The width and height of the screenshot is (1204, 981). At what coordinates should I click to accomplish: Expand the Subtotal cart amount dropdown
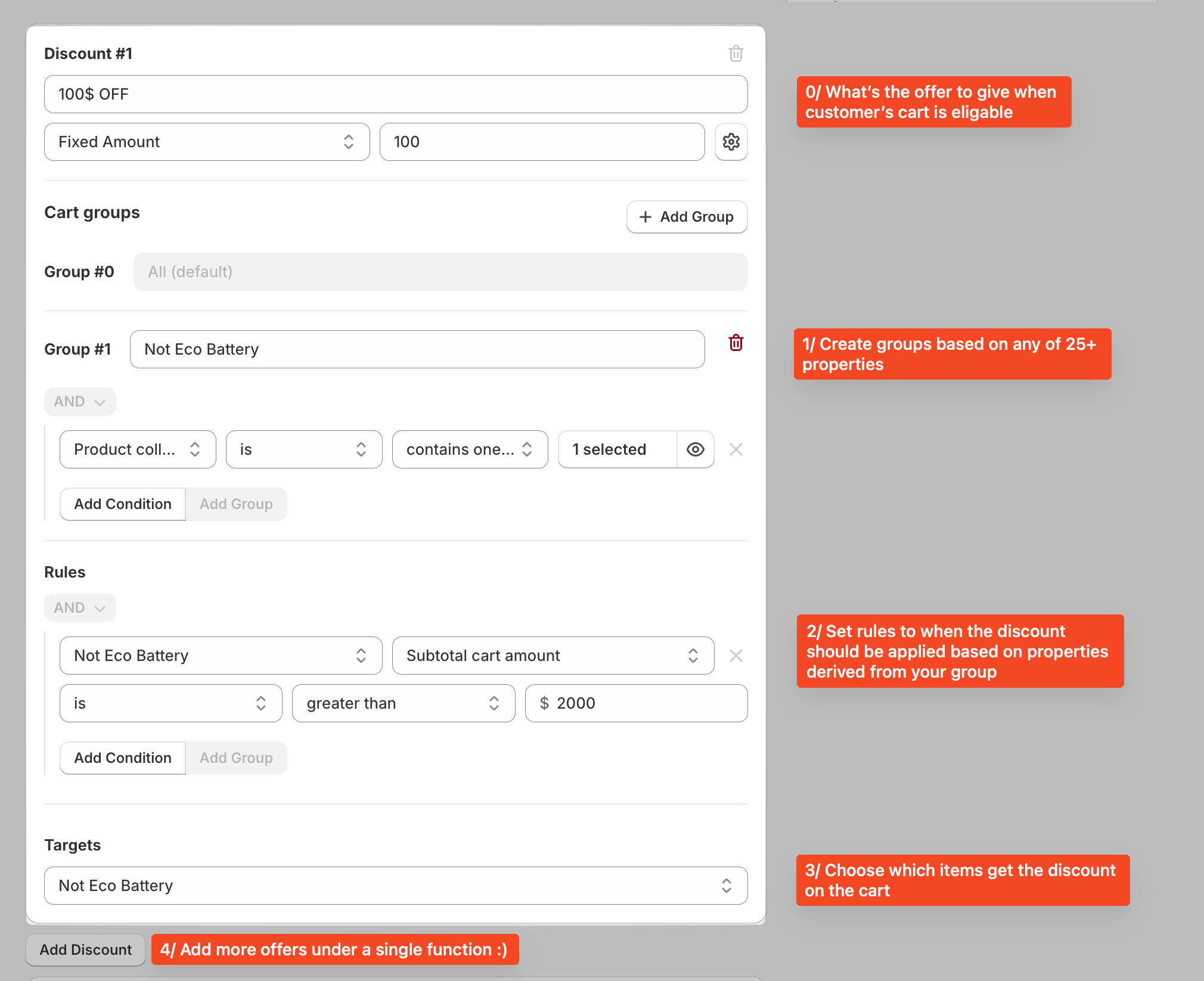[553, 656]
